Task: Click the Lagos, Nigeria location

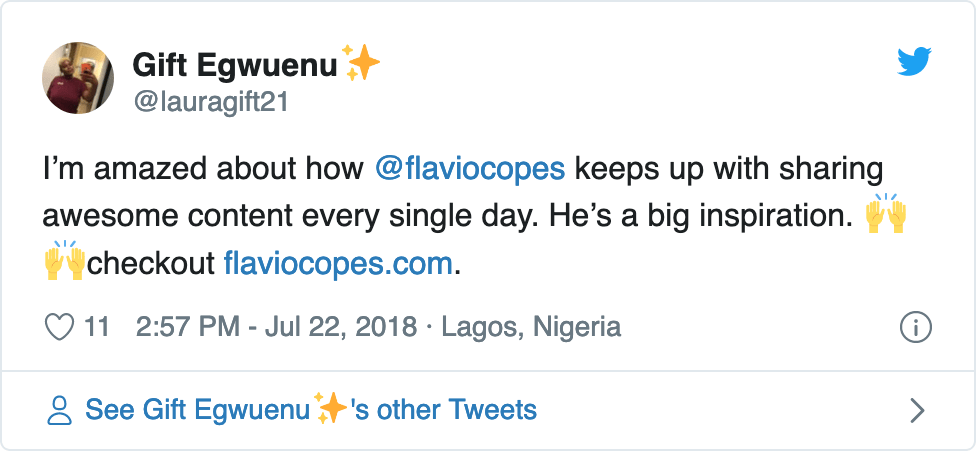Action: [x=531, y=327]
